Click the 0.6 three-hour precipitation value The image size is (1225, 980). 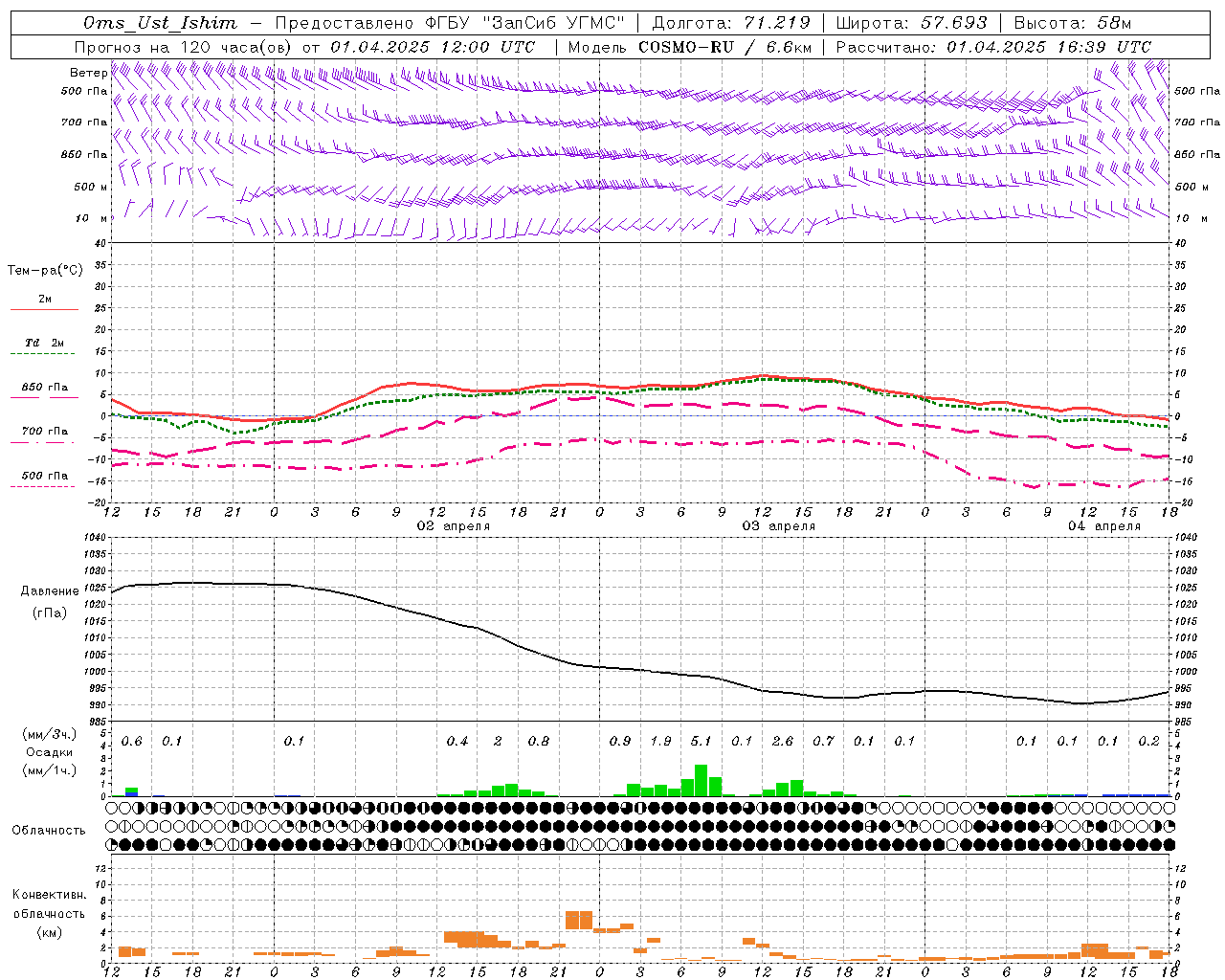click(132, 741)
